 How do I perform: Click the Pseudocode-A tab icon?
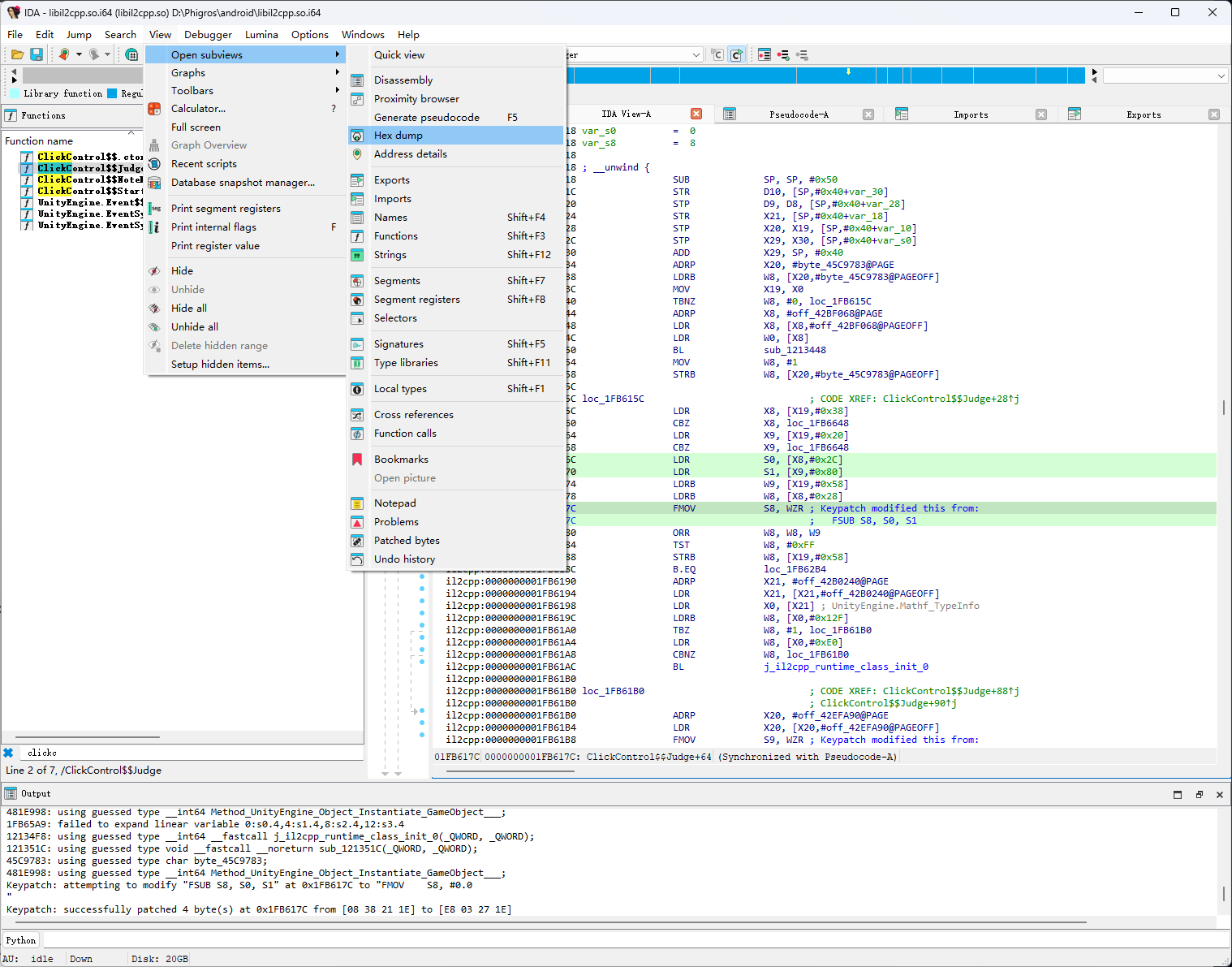click(730, 114)
